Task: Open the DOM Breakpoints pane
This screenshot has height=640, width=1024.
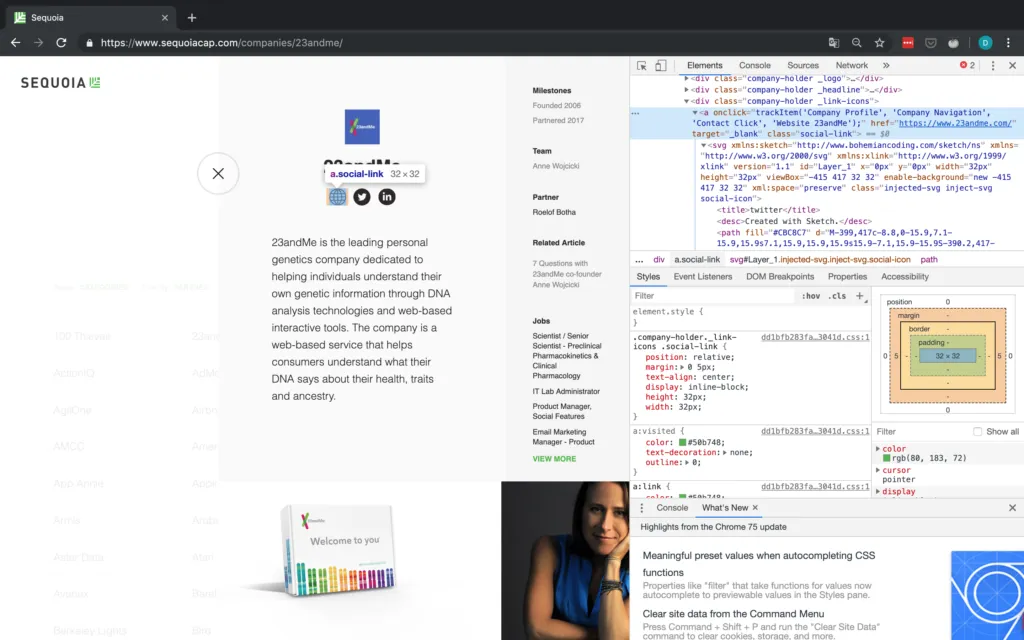Action: 780,277
